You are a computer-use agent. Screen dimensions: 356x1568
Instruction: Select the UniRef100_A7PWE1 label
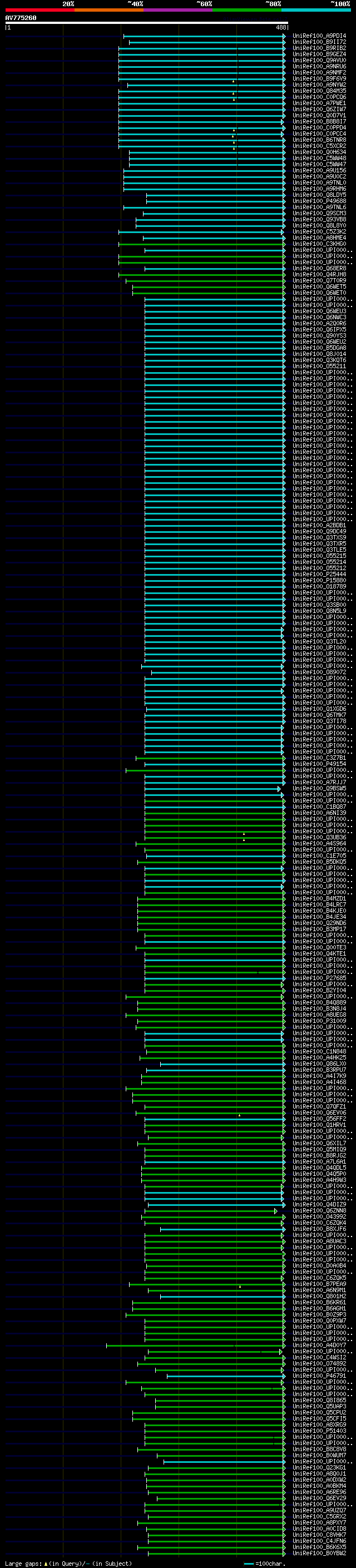click(x=319, y=103)
